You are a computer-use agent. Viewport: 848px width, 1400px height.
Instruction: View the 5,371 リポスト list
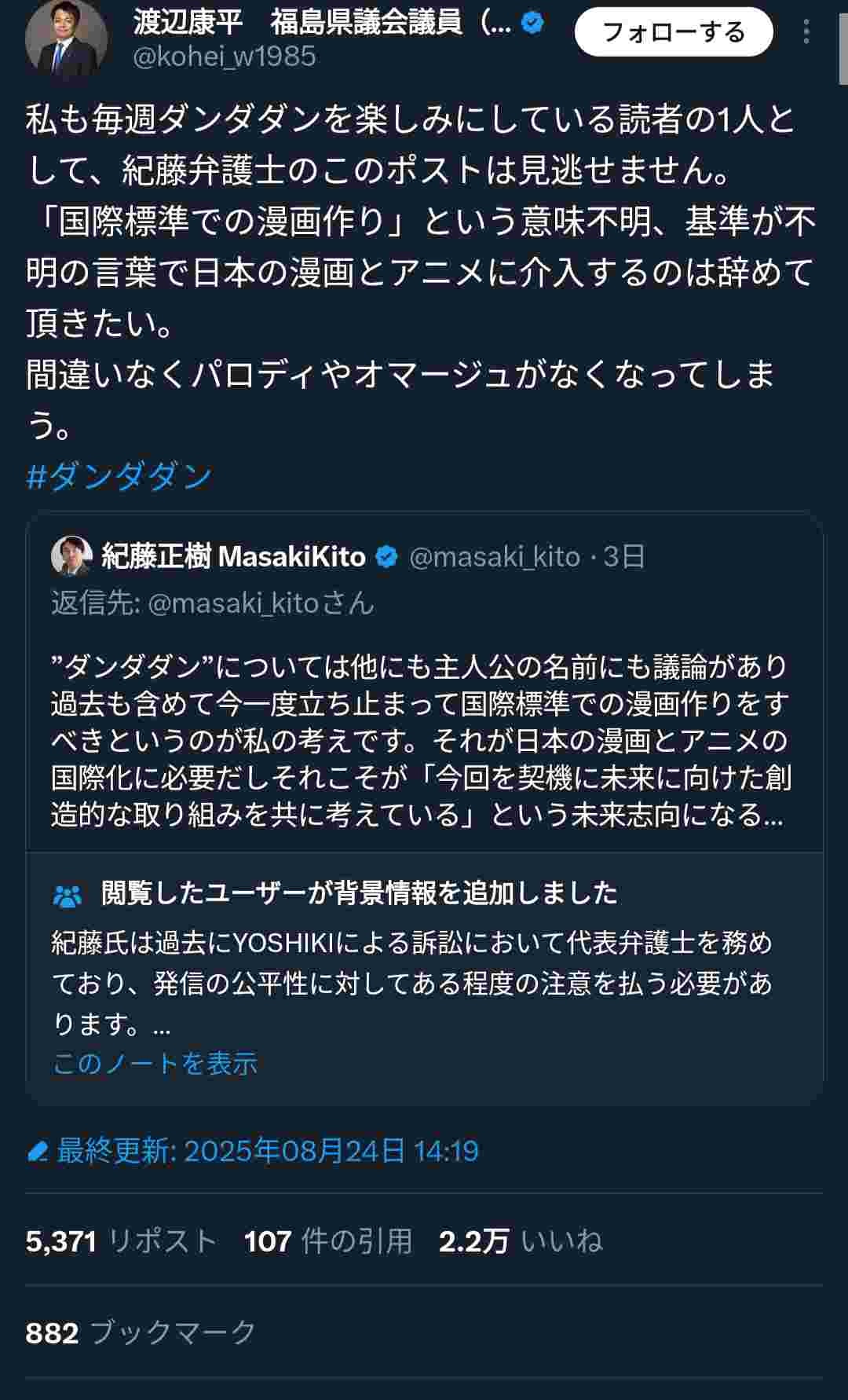click(x=121, y=1241)
